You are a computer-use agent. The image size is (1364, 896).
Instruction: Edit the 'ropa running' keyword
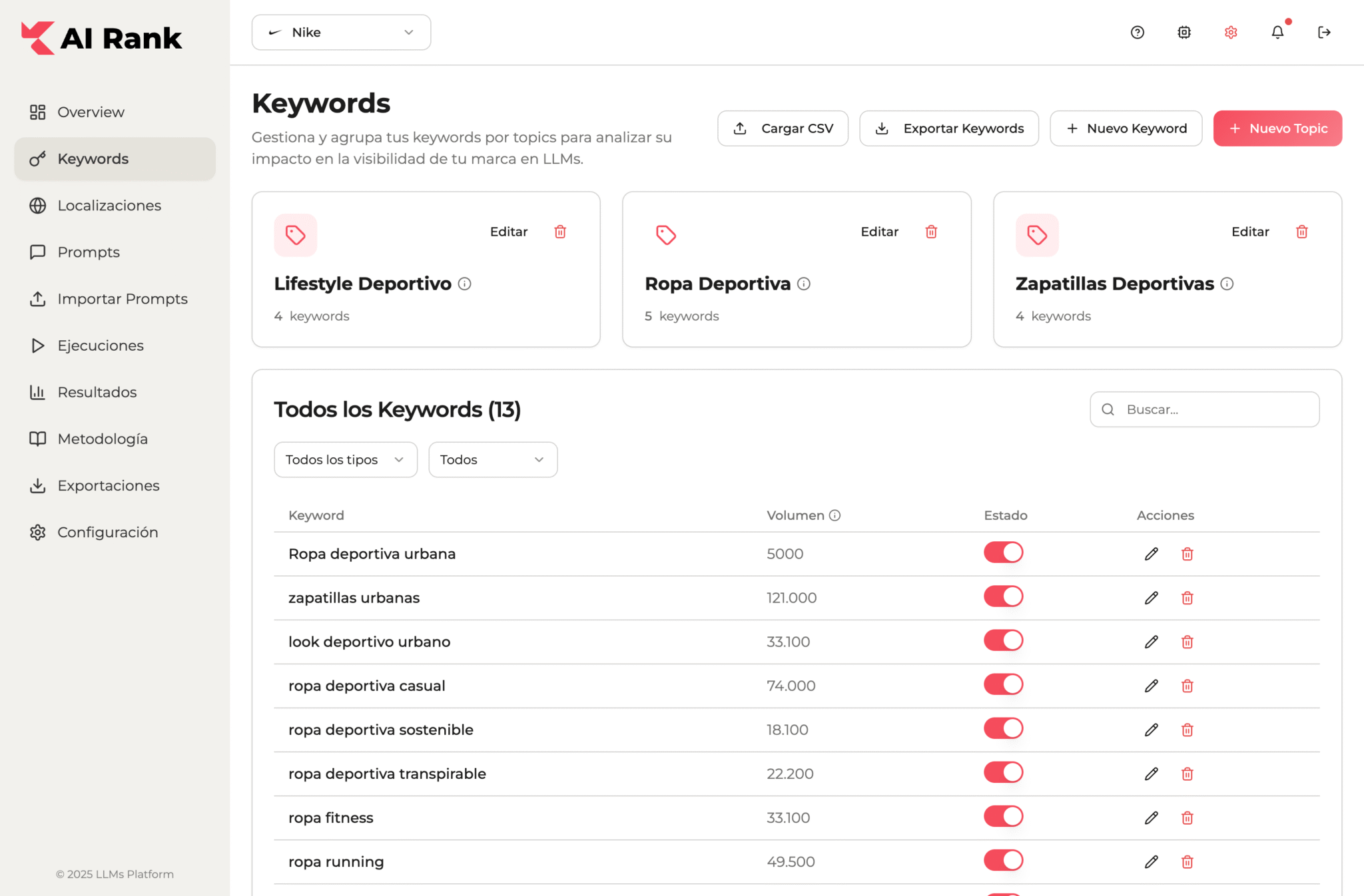(1151, 861)
